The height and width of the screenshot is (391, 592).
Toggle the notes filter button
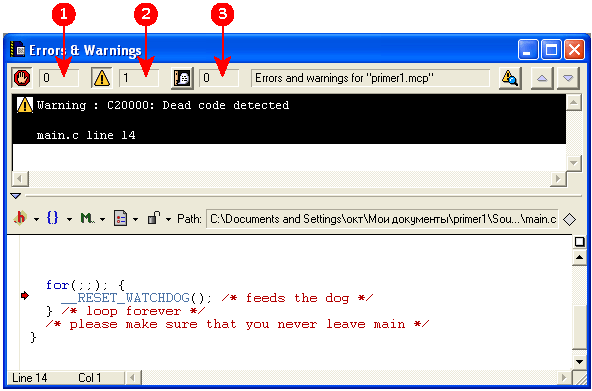[x=182, y=79]
